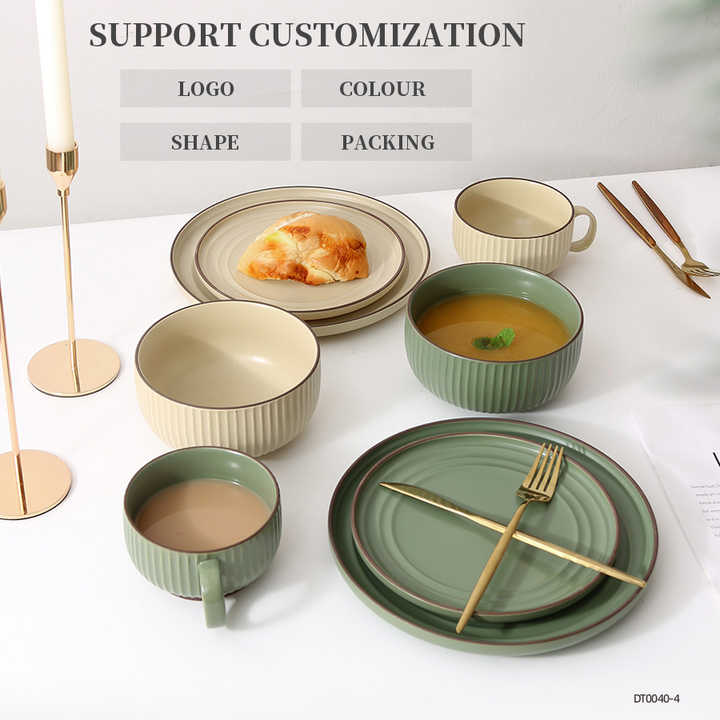Click the DT0040-4 product code
Screen dimensions: 720x720
[656, 698]
